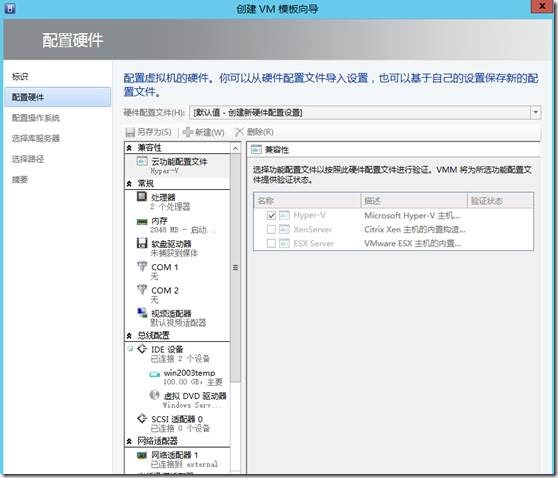The image size is (558, 478).
Task: Select 'COM 1' label
Action: (x=165, y=267)
